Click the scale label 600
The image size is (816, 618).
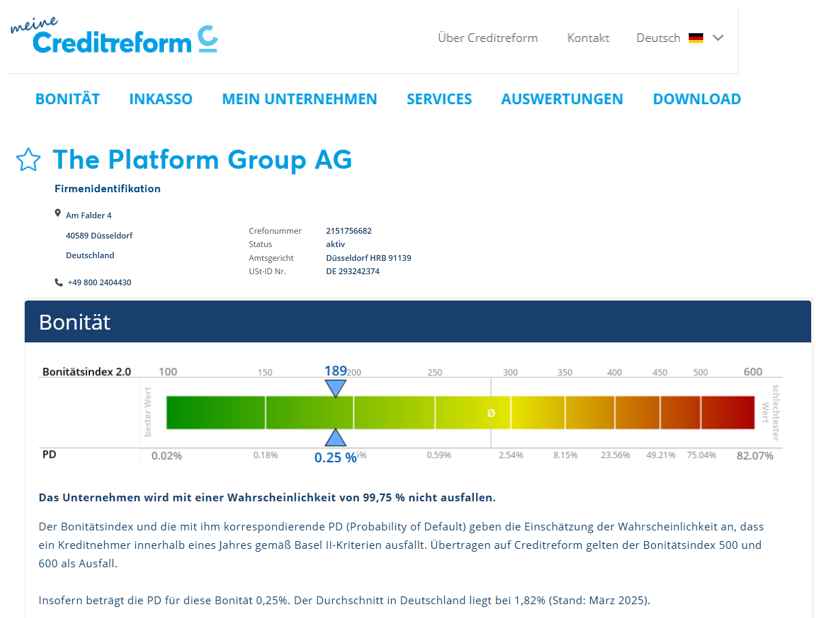click(x=753, y=372)
